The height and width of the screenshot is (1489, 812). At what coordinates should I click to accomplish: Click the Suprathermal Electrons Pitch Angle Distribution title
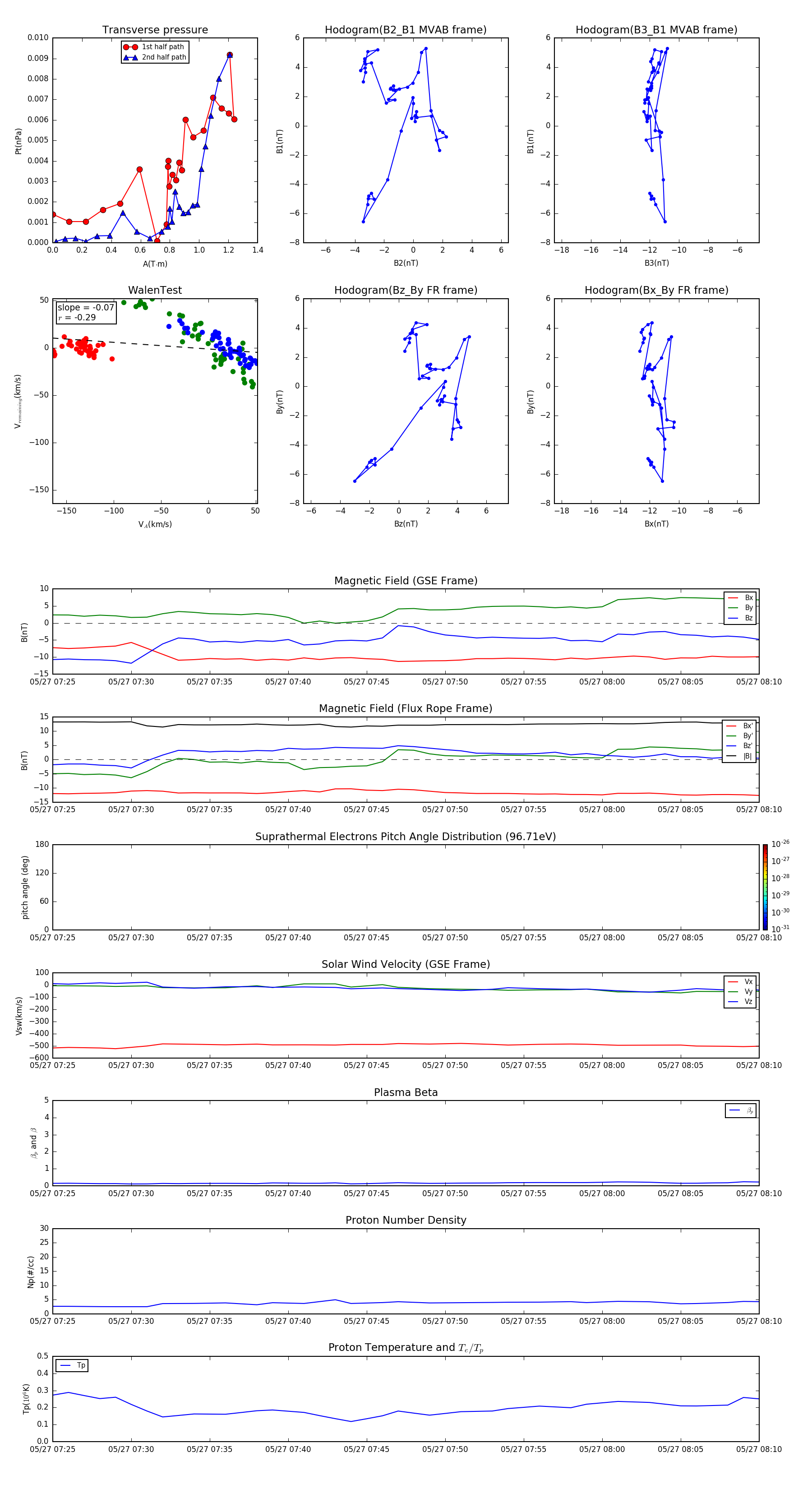point(406,837)
